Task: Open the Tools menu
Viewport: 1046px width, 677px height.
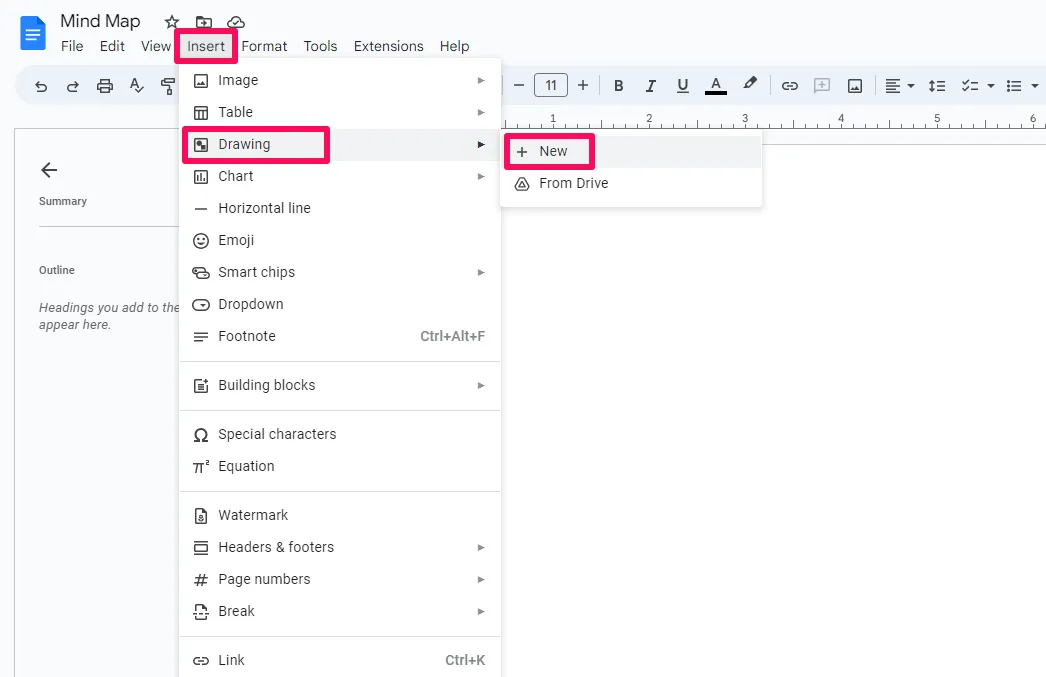Action: pyautogui.click(x=320, y=46)
